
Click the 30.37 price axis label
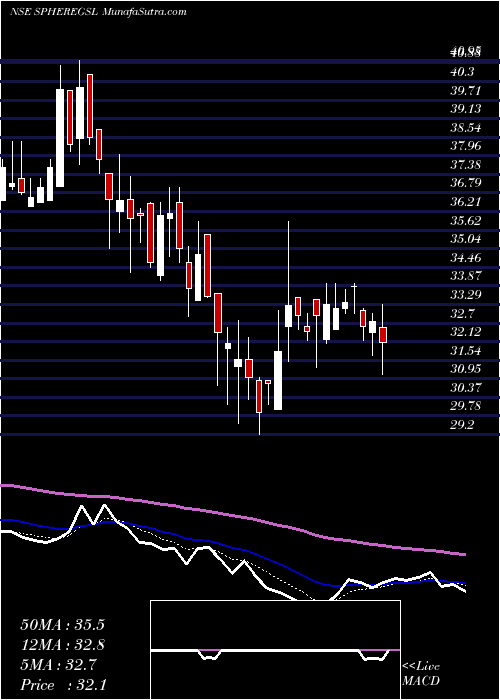[465, 388]
